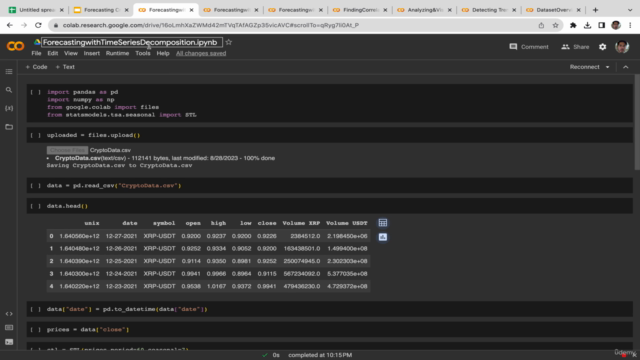The image size is (640, 360).
Task: Add a text cell with + Text
Action: pyautogui.click(x=65, y=67)
